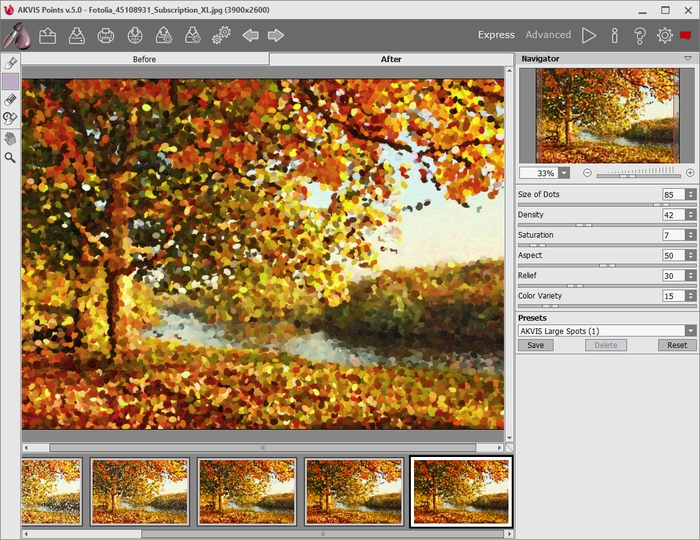
Task: Click the Save image icon
Action: tap(76, 35)
